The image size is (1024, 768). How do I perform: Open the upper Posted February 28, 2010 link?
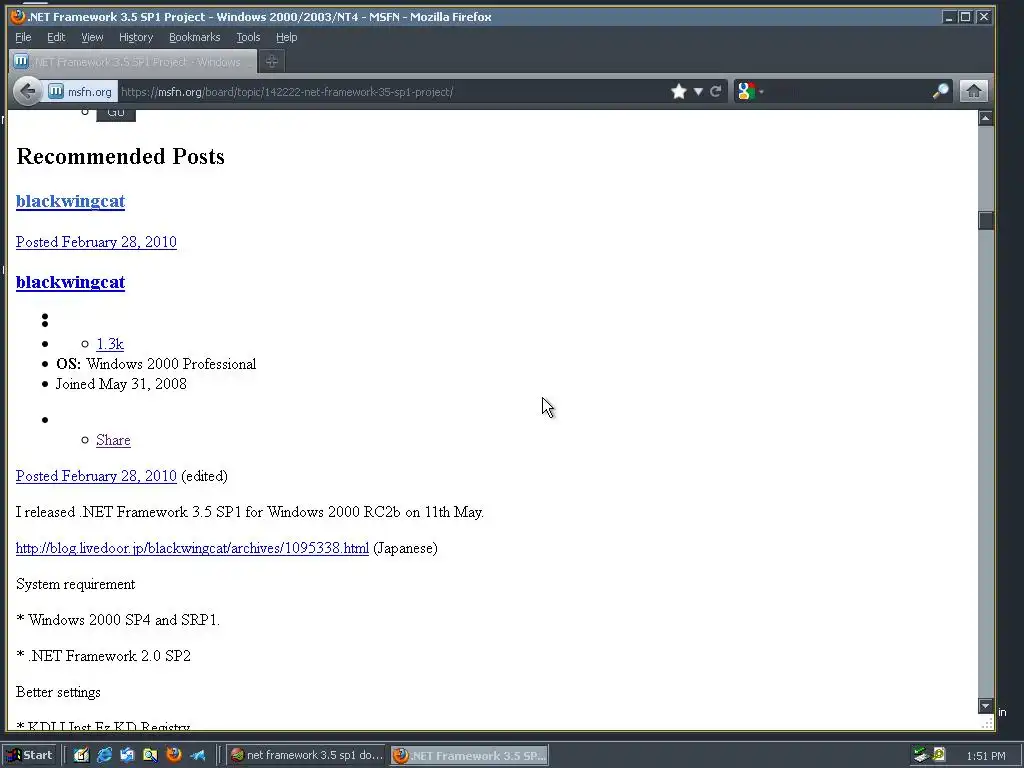click(x=96, y=242)
